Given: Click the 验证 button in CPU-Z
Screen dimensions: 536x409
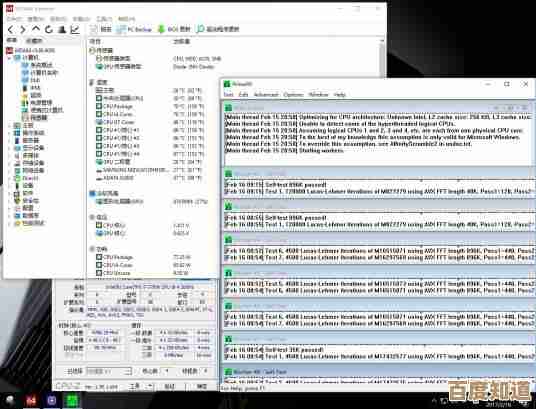Looking at the screenshot, I should pyautogui.click(x=169, y=386).
